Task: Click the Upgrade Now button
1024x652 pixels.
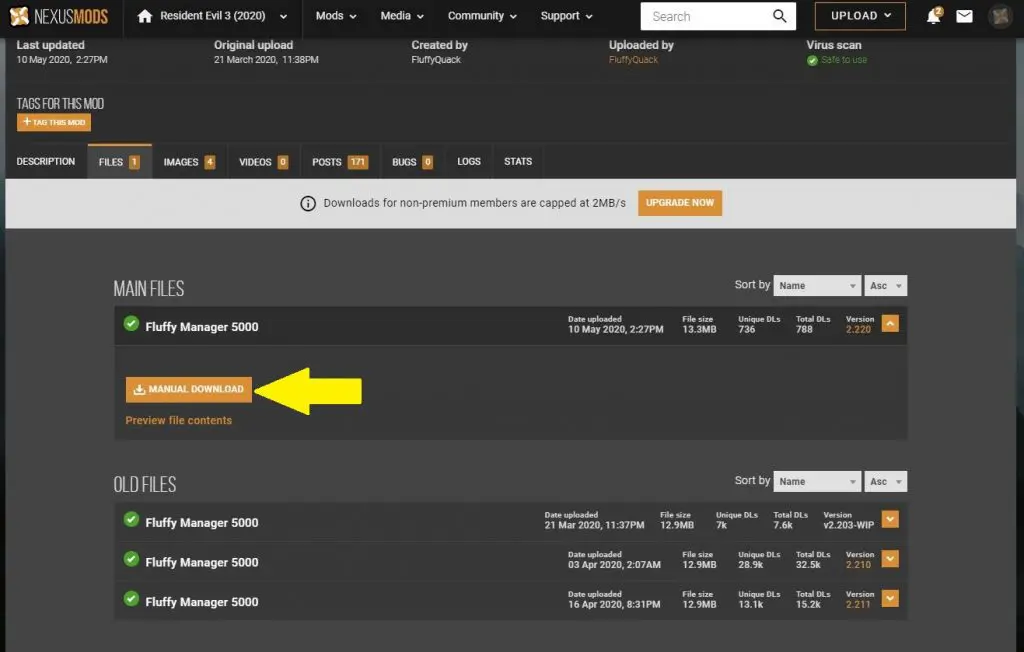Action: (680, 203)
